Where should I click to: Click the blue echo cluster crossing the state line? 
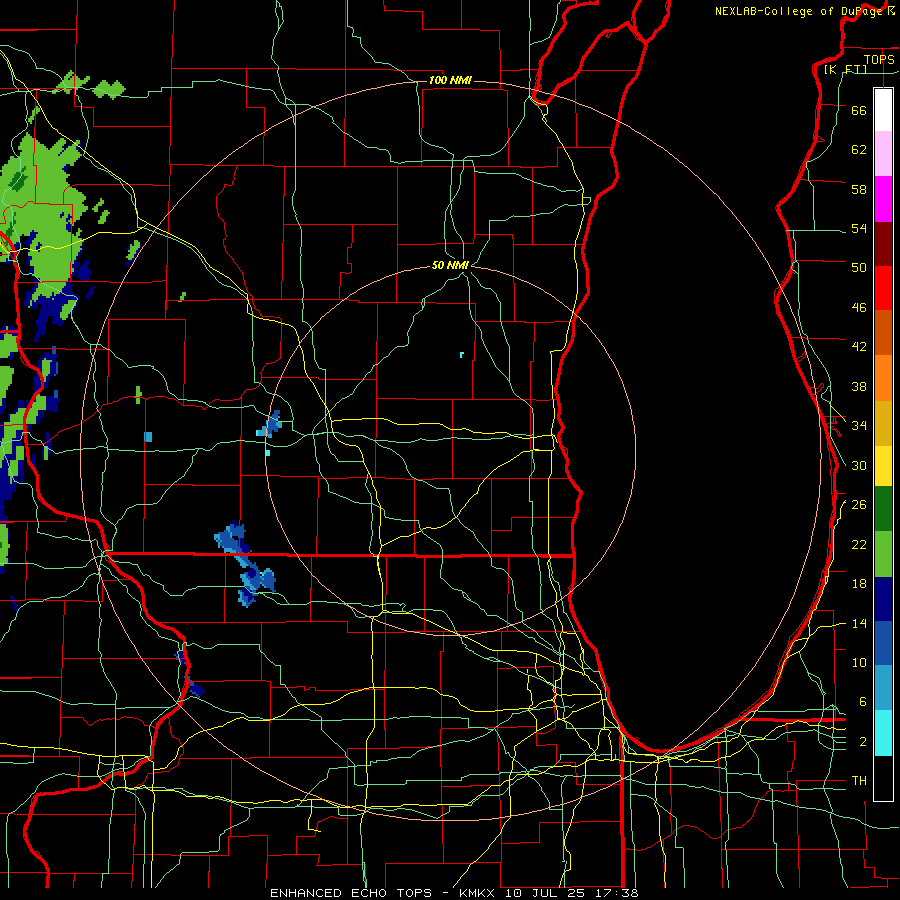click(x=247, y=565)
